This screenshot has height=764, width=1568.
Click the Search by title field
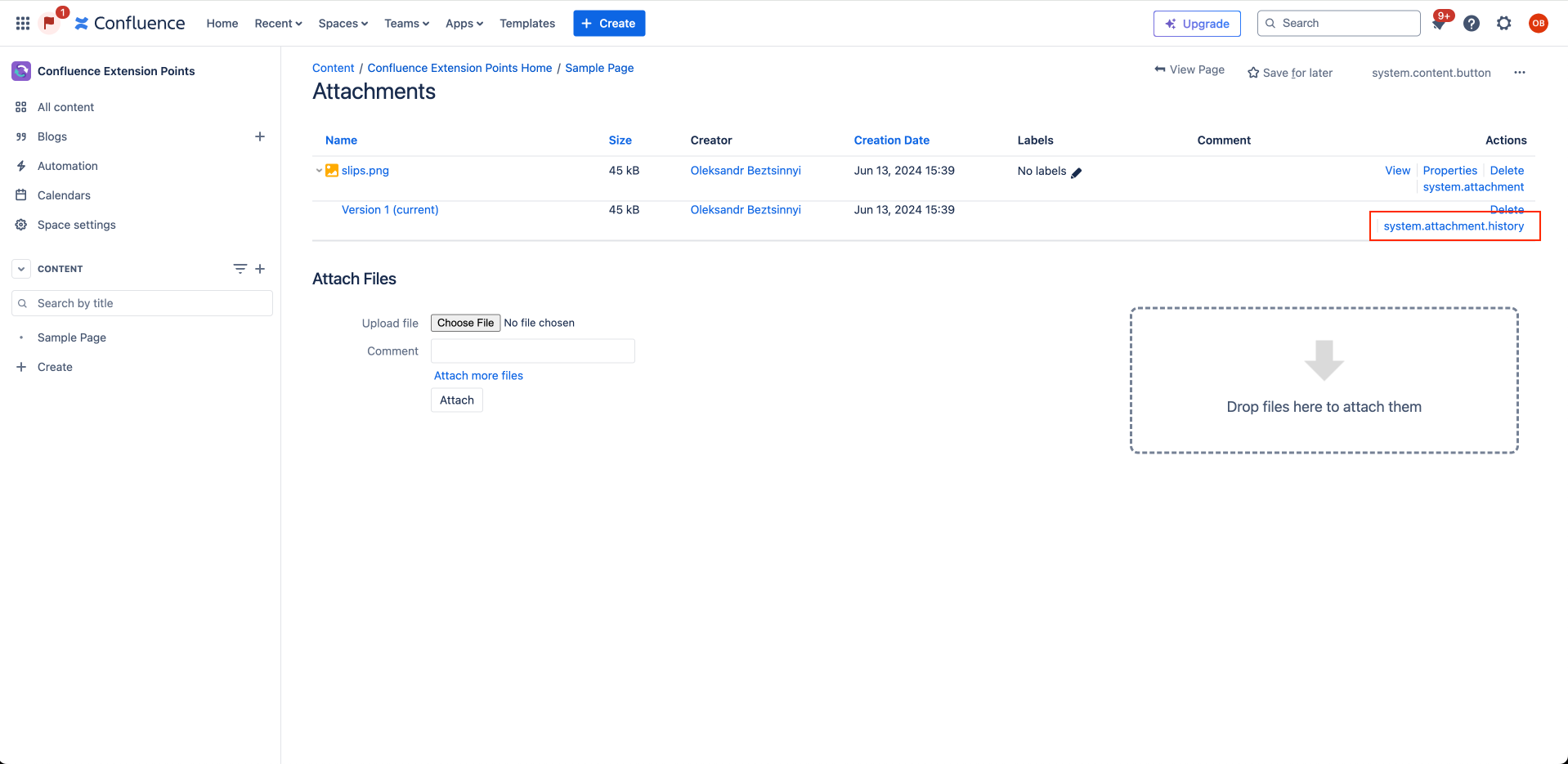(142, 303)
